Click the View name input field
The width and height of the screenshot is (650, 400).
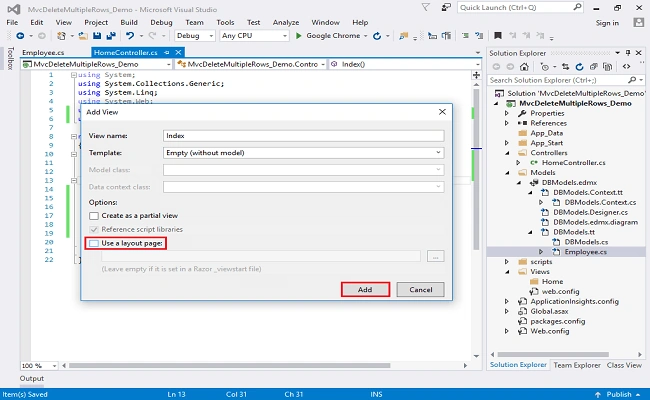click(303, 136)
